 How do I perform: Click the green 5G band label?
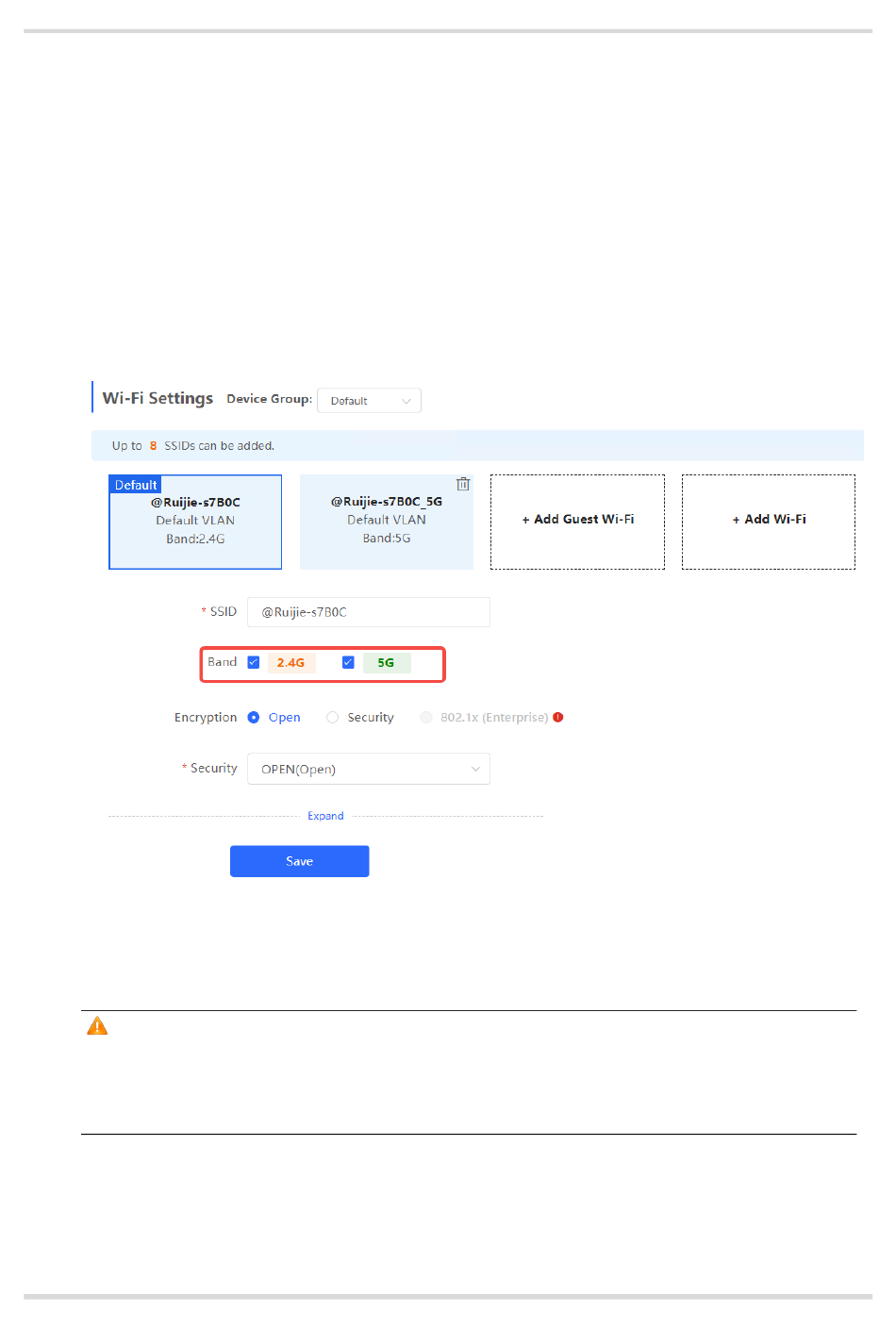(x=386, y=663)
